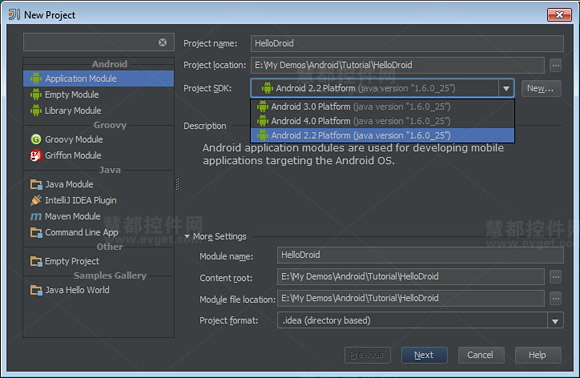Viewport: 580px width, 378px height.
Task: Click New... to add an SDK
Action: [x=541, y=88]
